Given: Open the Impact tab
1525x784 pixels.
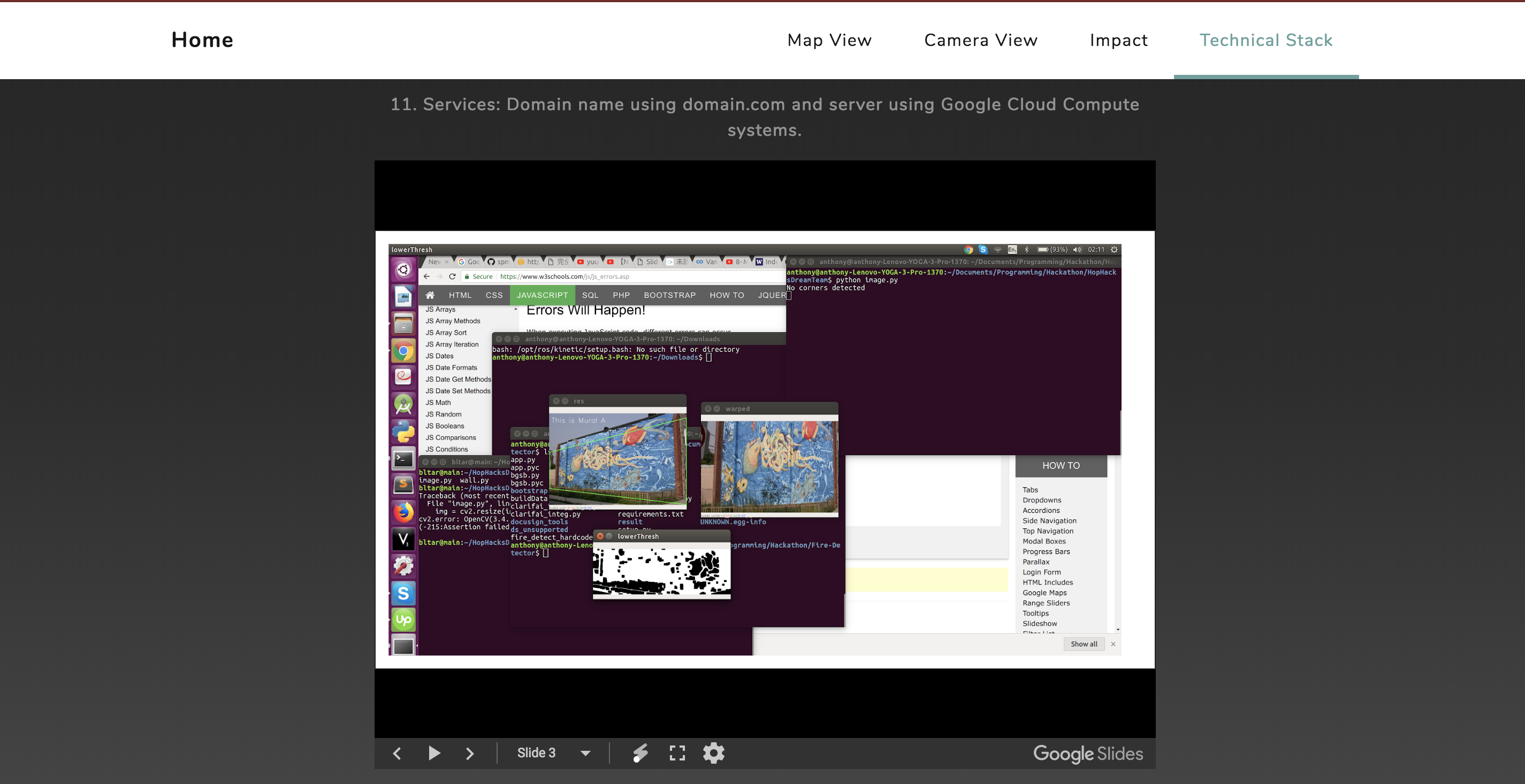Looking at the screenshot, I should [1118, 40].
